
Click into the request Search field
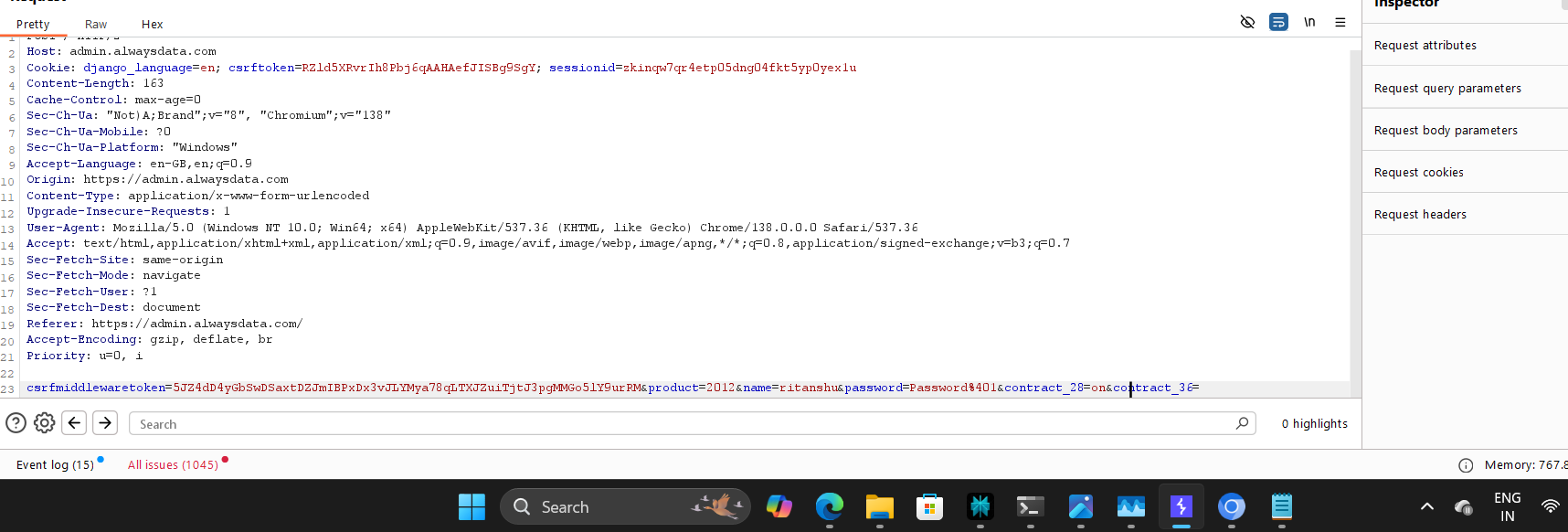click(x=676, y=424)
